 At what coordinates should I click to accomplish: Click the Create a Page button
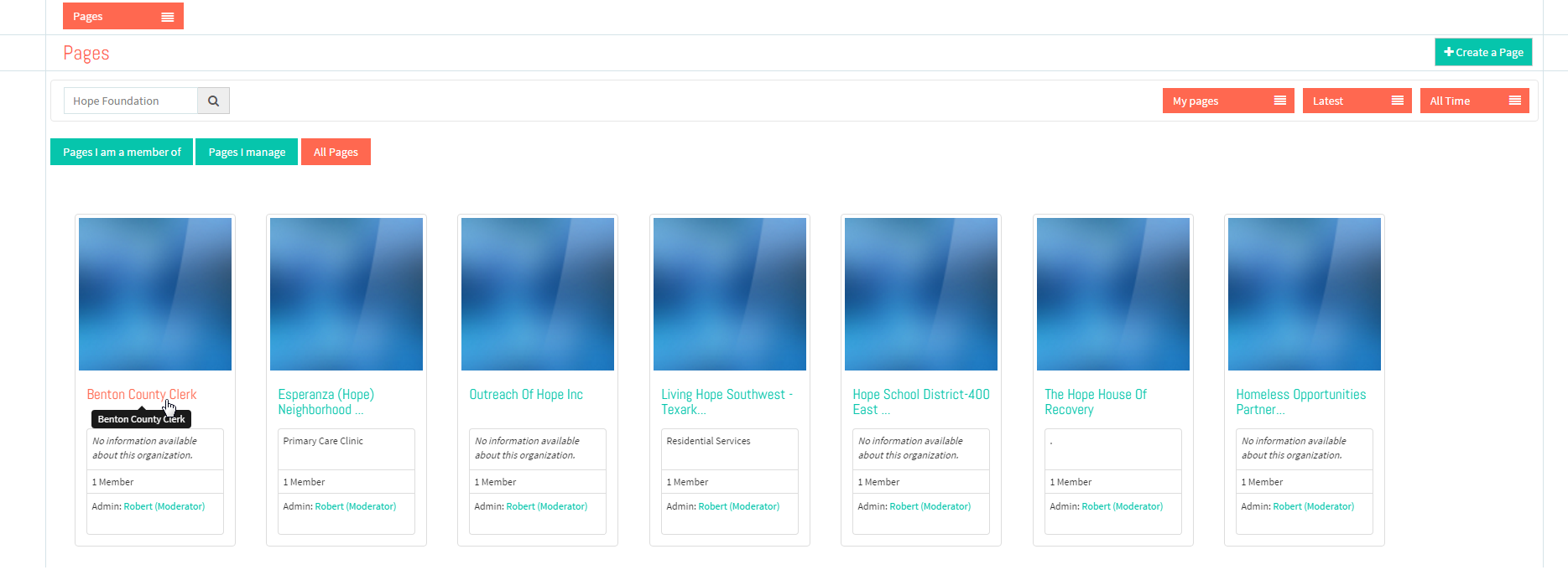[x=1483, y=52]
